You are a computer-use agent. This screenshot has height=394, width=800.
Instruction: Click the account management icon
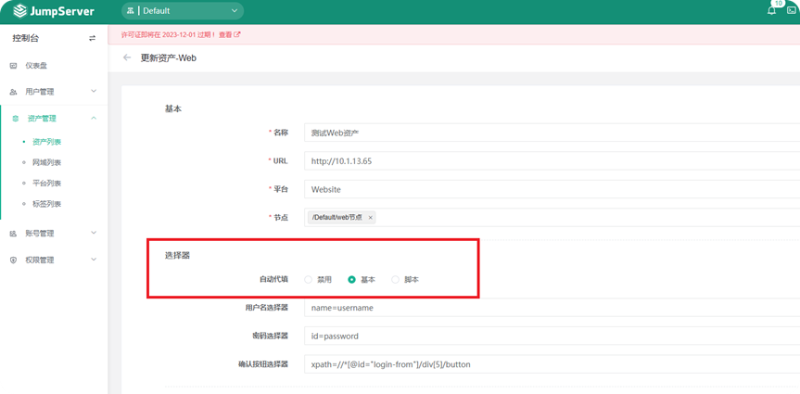[x=14, y=233]
